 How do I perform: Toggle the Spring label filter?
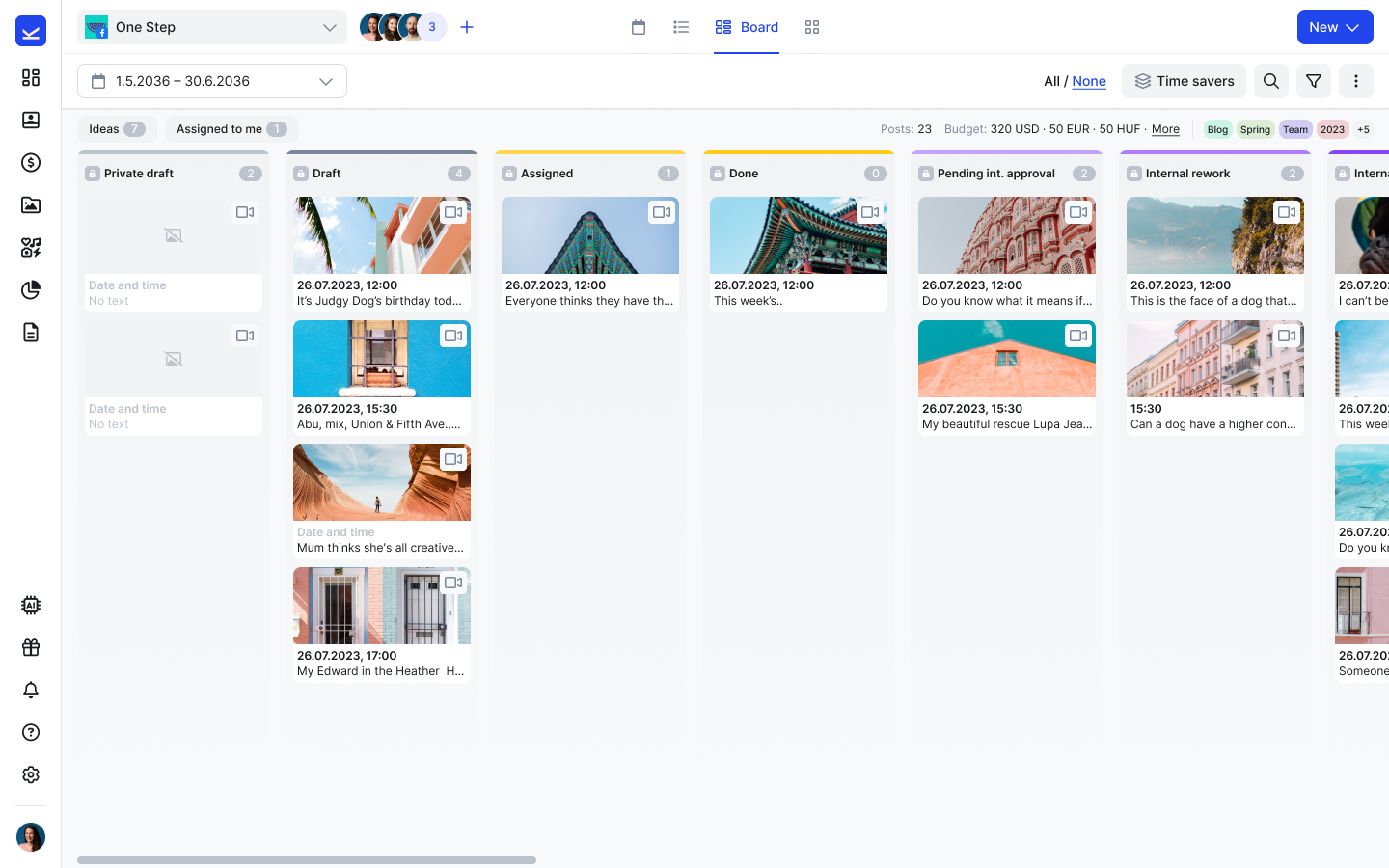click(1255, 129)
